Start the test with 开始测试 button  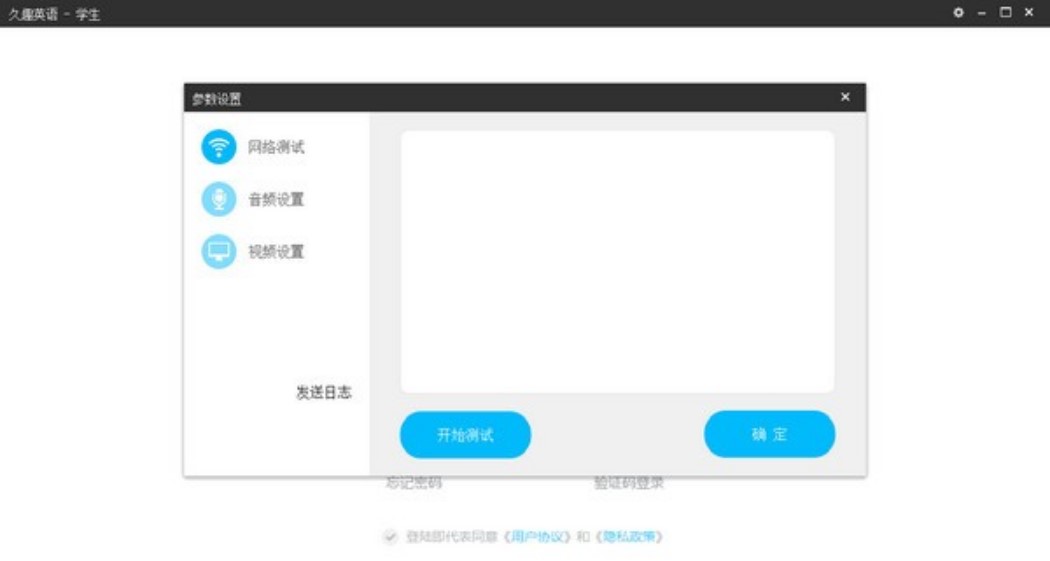(x=465, y=434)
